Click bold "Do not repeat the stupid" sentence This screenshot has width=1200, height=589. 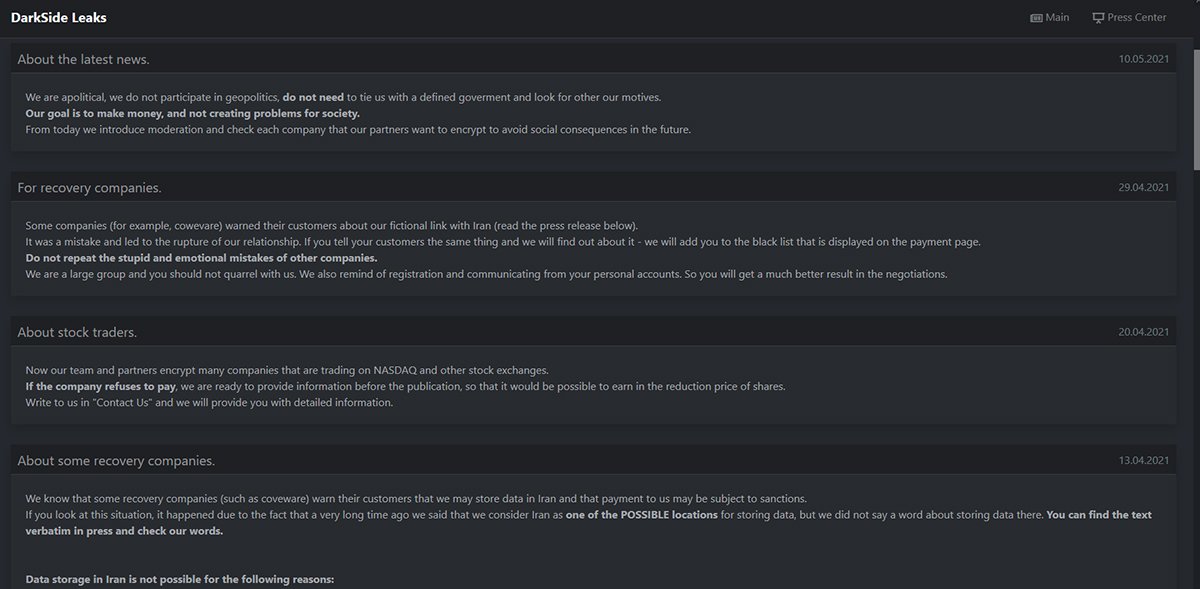click(201, 258)
